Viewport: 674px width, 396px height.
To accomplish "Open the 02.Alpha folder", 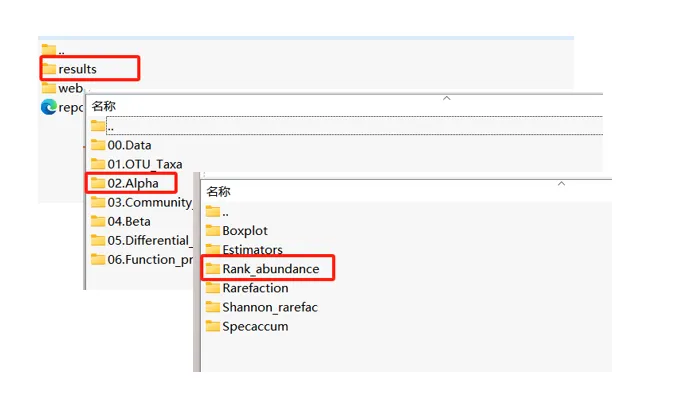I will [x=125, y=183].
